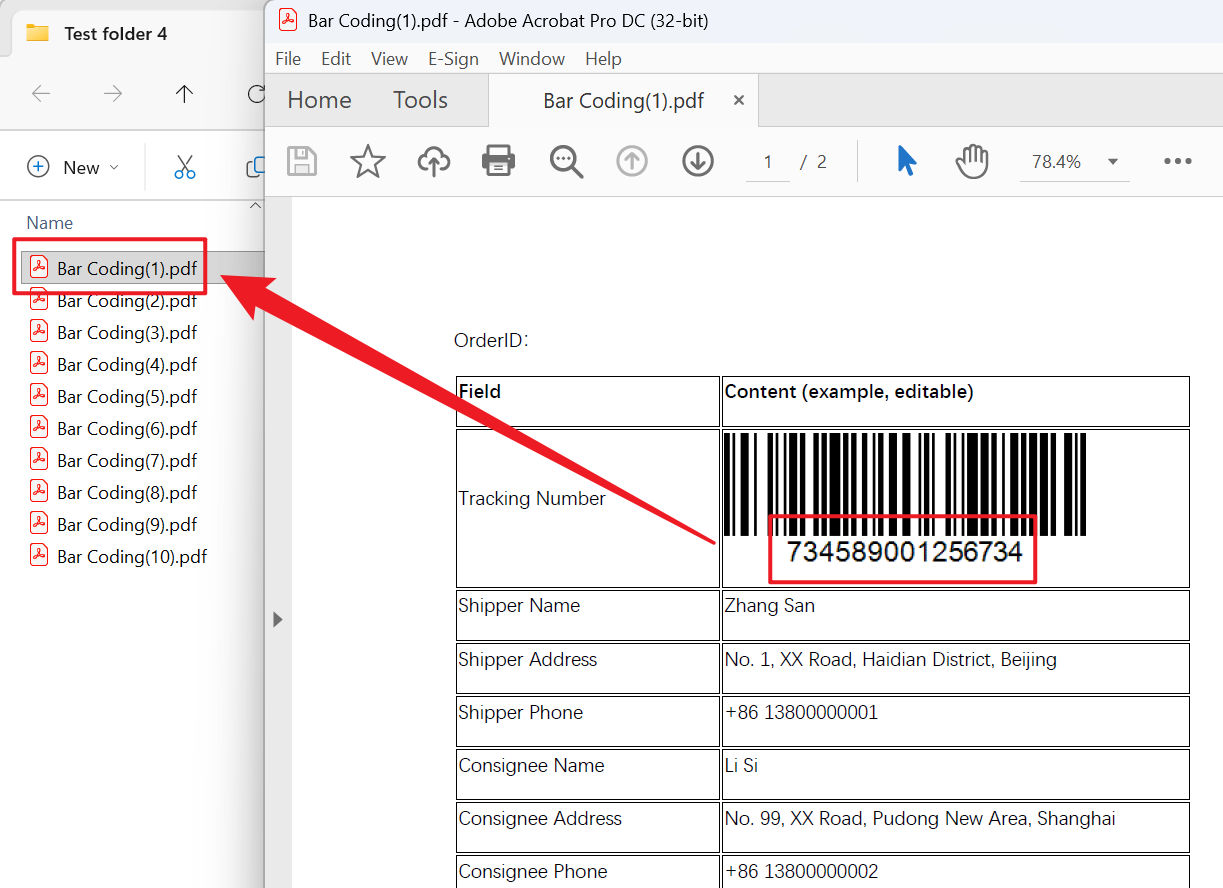Click the cloud upload icon
The width and height of the screenshot is (1223, 888).
pos(433,161)
